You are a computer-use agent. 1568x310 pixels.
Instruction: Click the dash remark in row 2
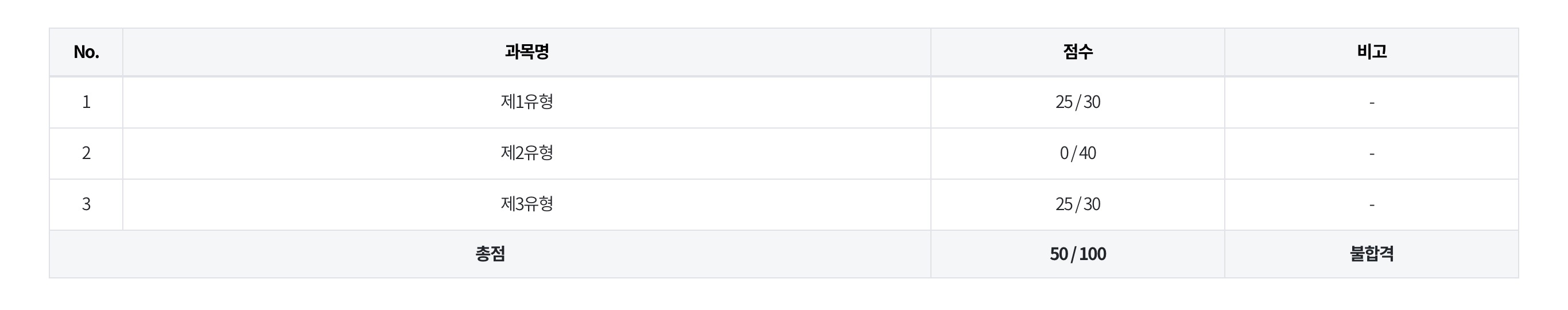[x=1371, y=153]
